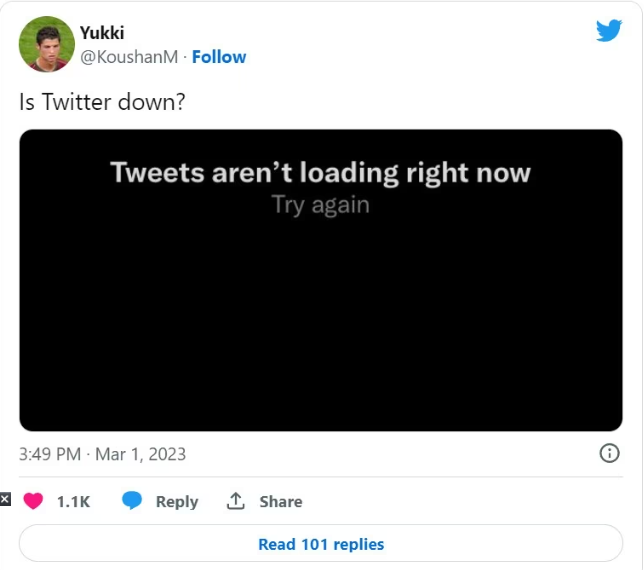Click the Mar 1, 2023 date text
Viewport: 644px width, 570px height.
pyautogui.click(x=140, y=454)
